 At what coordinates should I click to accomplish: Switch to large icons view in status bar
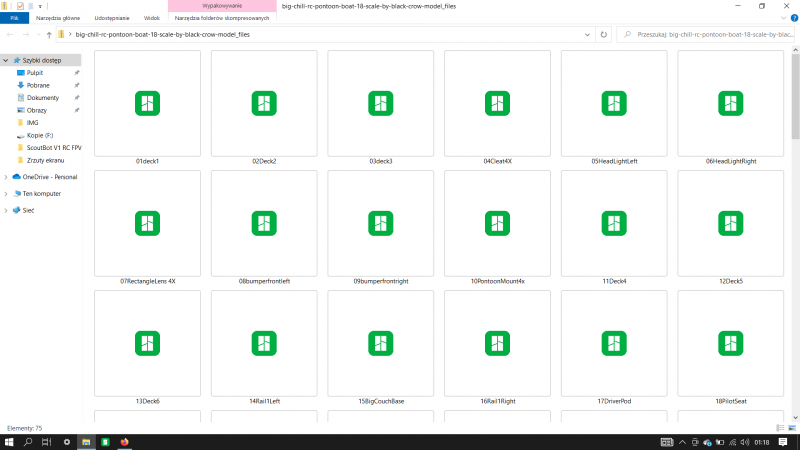792,428
